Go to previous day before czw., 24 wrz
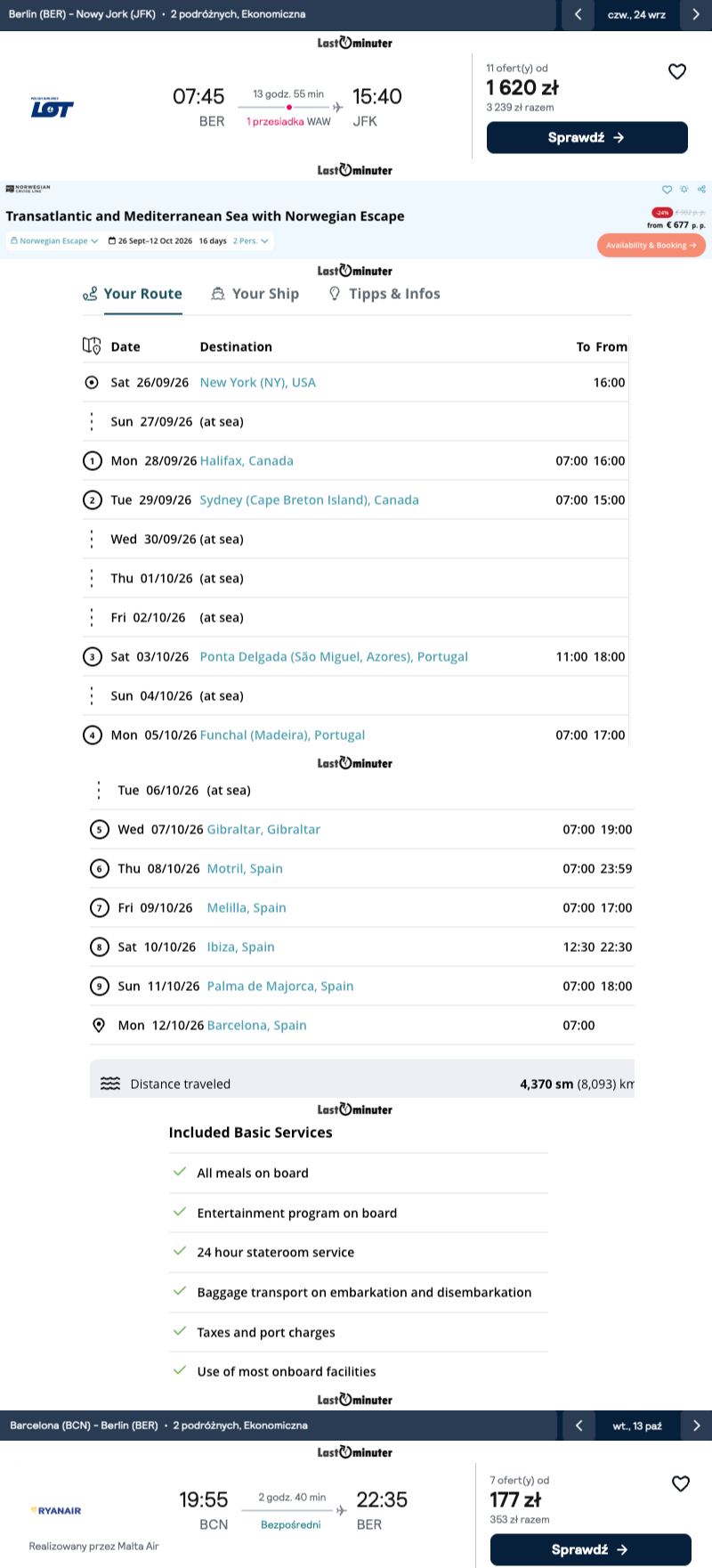Image resolution: width=712 pixels, height=1568 pixels. tap(578, 14)
